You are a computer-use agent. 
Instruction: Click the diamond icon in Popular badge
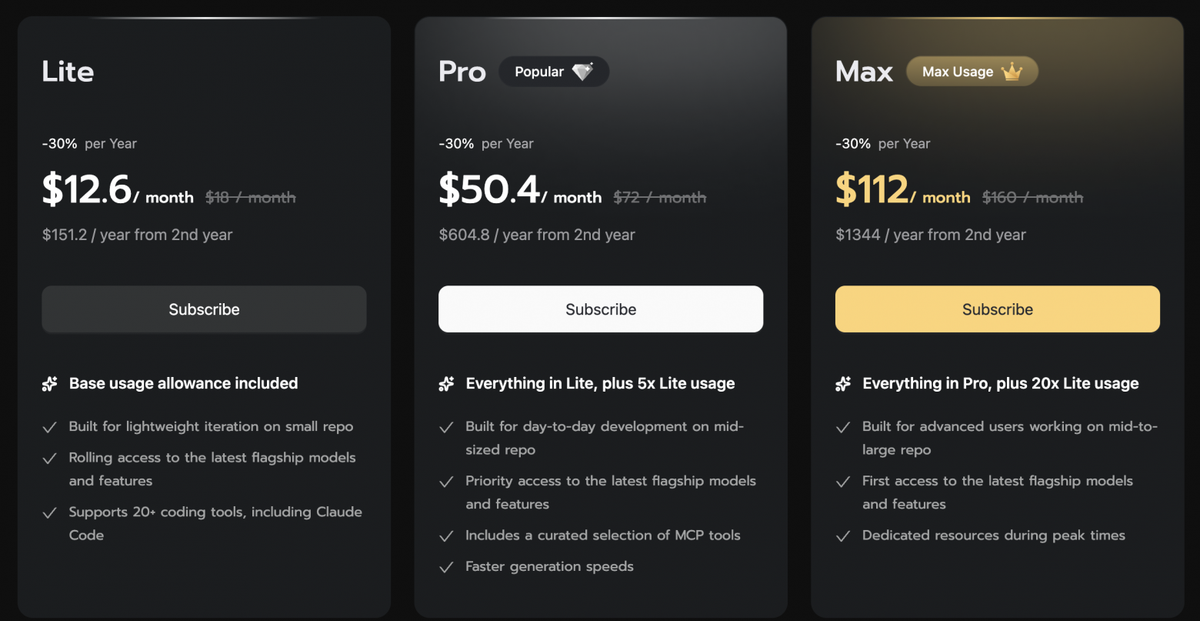pos(583,72)
